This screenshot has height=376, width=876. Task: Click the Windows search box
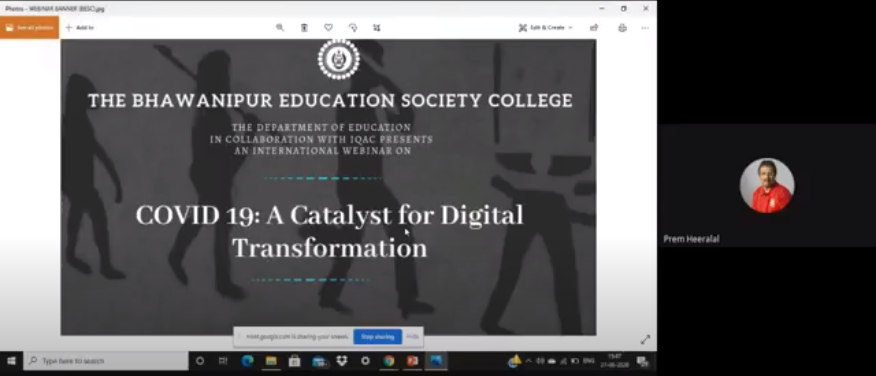(106, 361)
